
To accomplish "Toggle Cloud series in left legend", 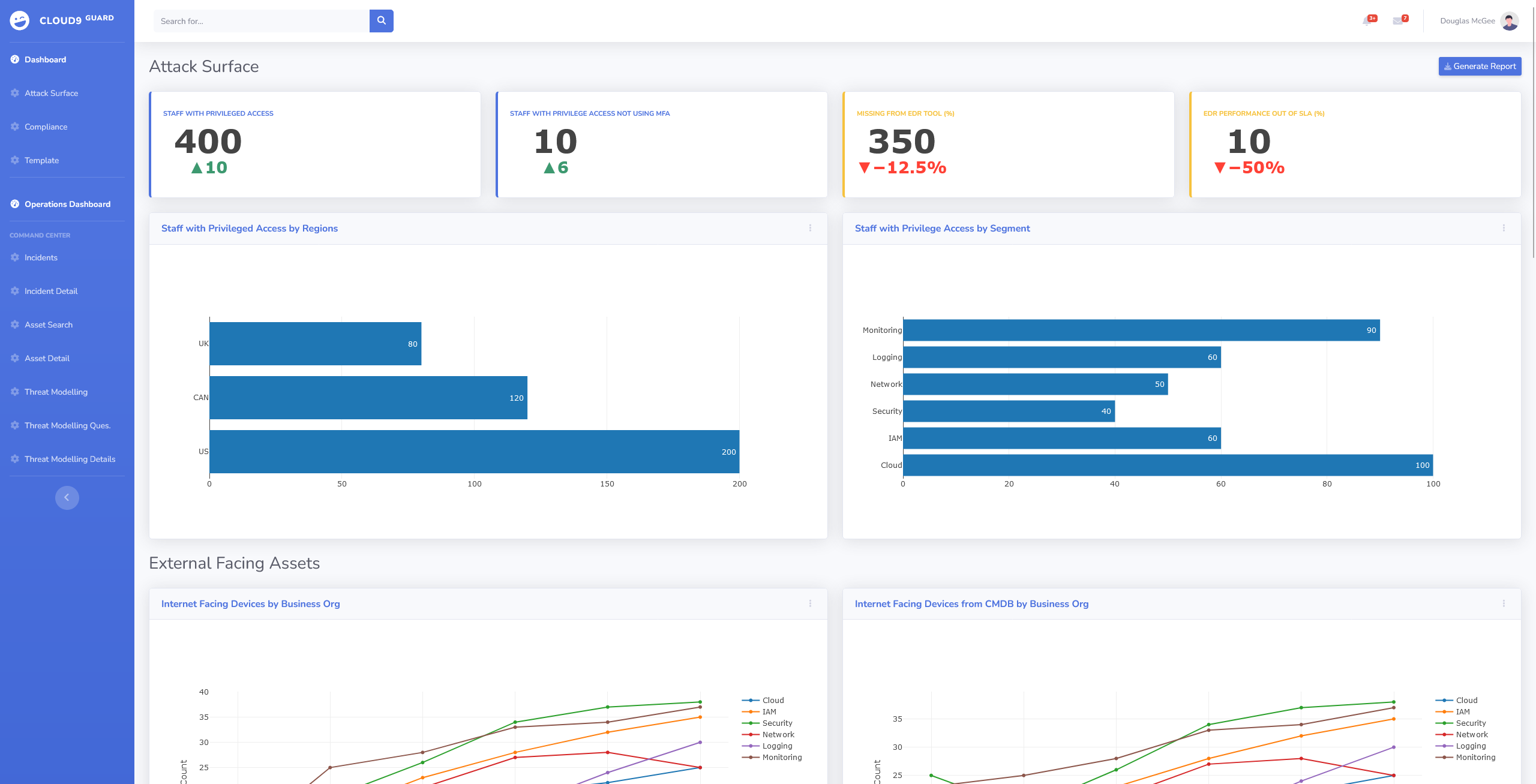I will 772,700.
